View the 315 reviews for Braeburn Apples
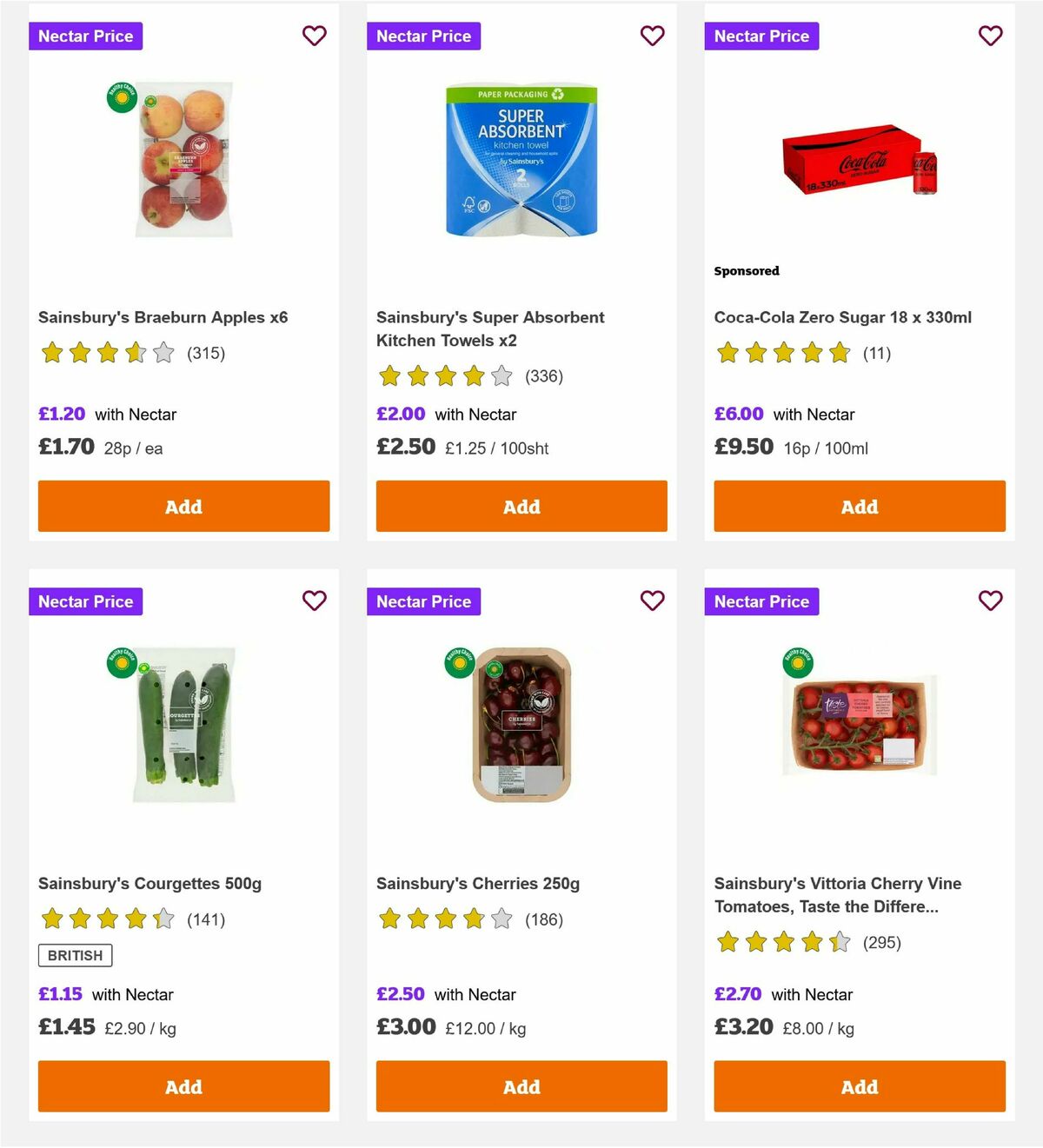 tap(206, 354)
